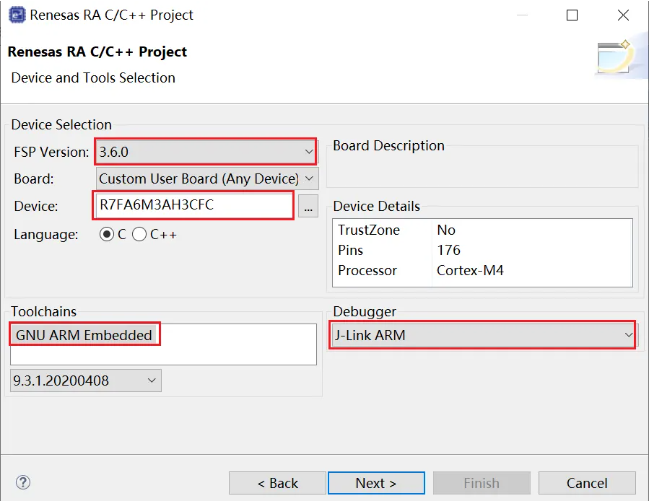Open the help question mark icon

tap(23, 482)
